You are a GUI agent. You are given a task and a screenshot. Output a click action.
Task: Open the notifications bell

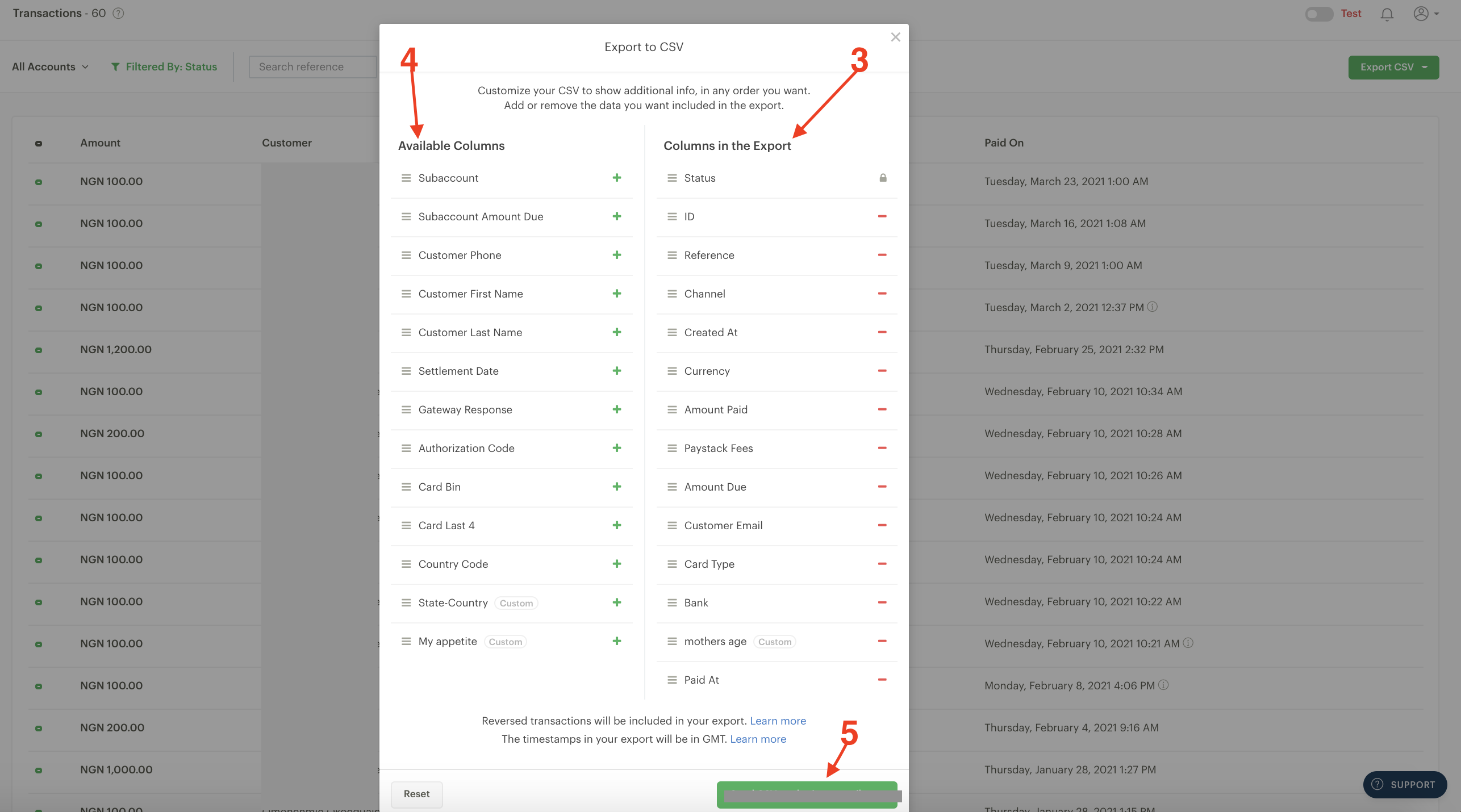point(1387,14)
